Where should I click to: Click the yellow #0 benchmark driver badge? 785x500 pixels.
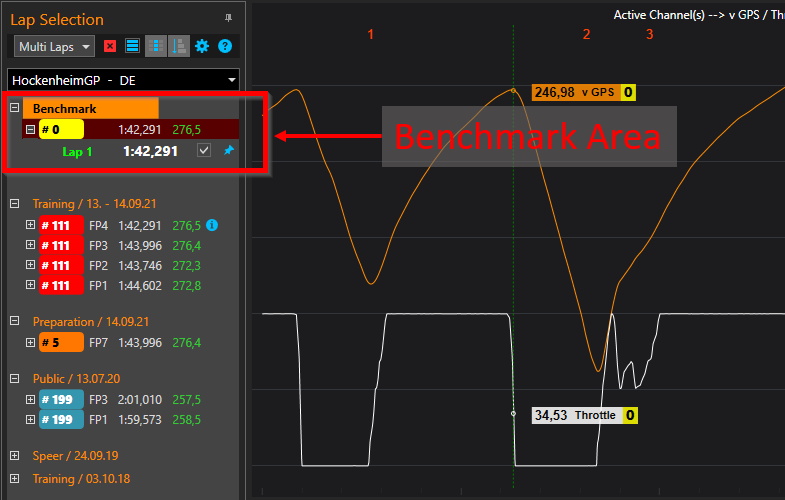tap(60, 129)
